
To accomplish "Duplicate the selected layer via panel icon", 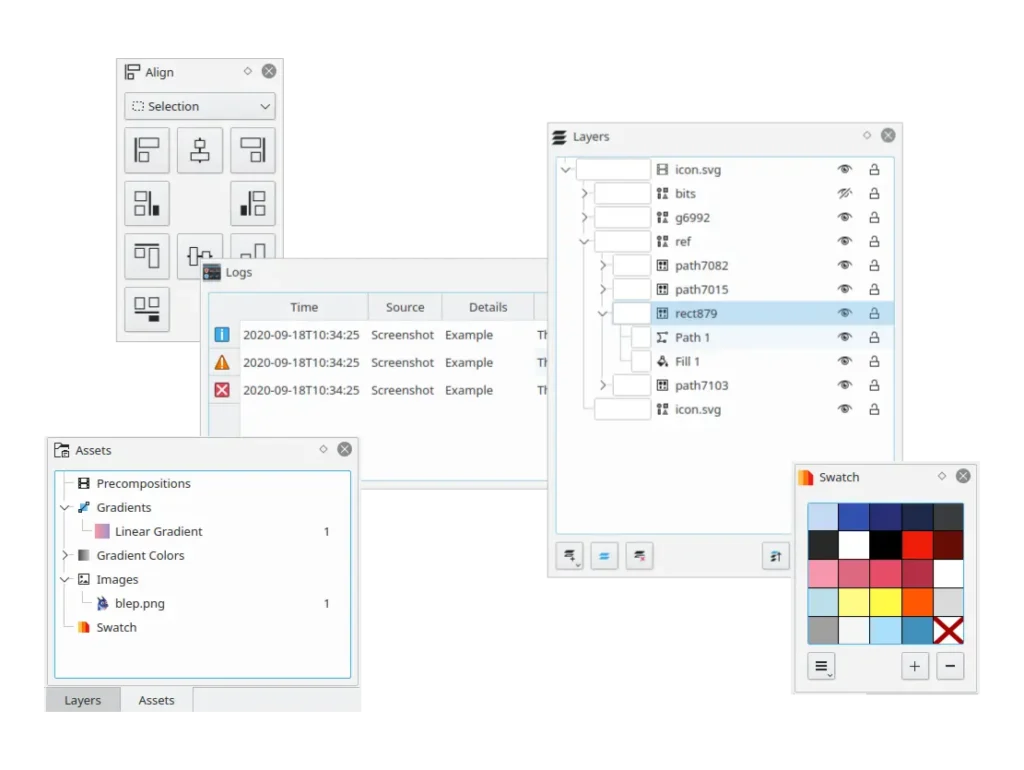I will pyautogui.click(x=604, y=556).
